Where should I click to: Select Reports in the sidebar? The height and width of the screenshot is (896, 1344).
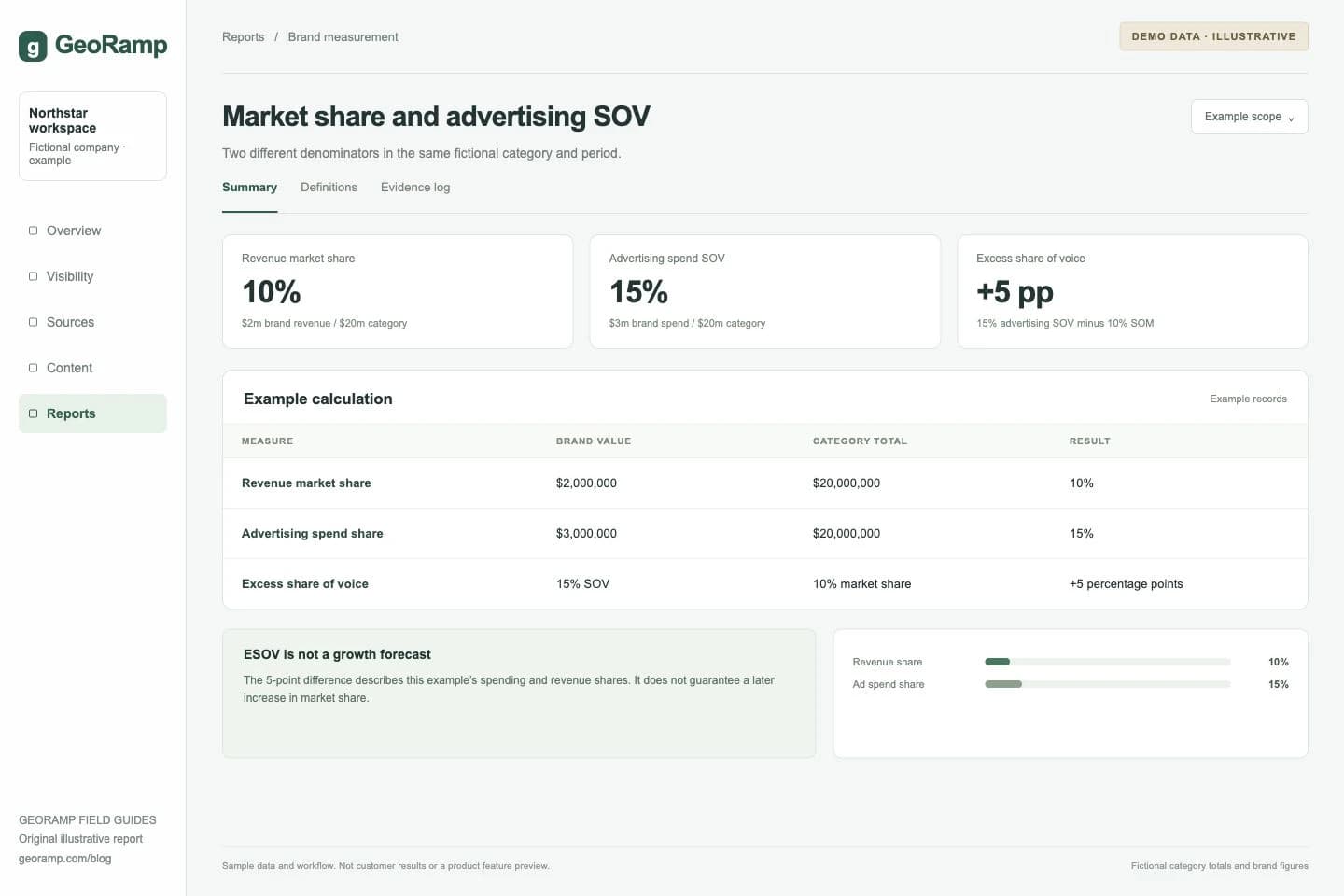click(x=92, y=413)
